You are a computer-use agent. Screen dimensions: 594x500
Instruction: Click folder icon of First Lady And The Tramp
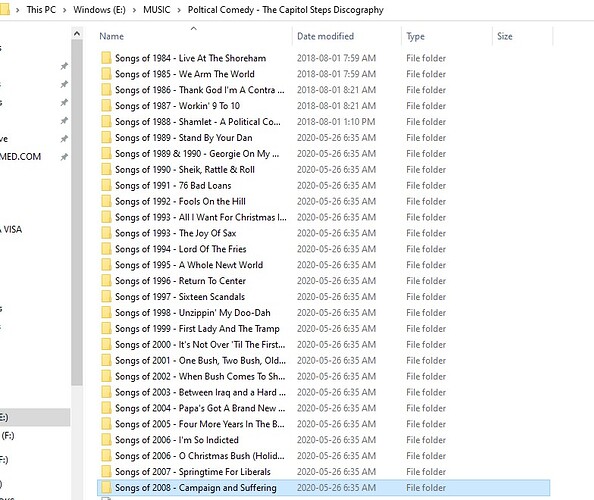click(x=106, y=328)
